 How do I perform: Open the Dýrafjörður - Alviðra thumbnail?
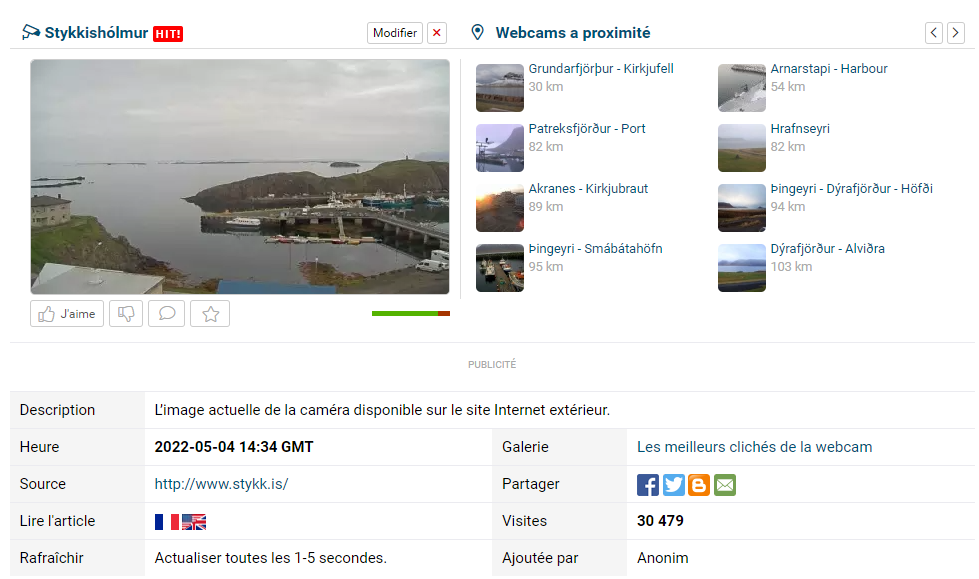point(741,267)
